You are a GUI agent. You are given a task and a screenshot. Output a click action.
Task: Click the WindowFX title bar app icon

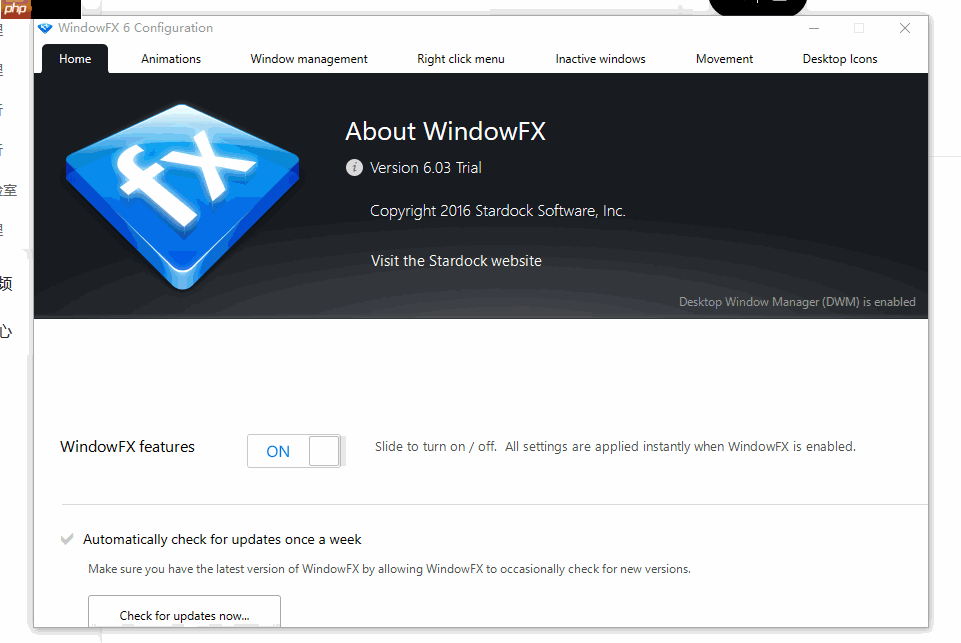pyautogui.click(x=45, y=28)
